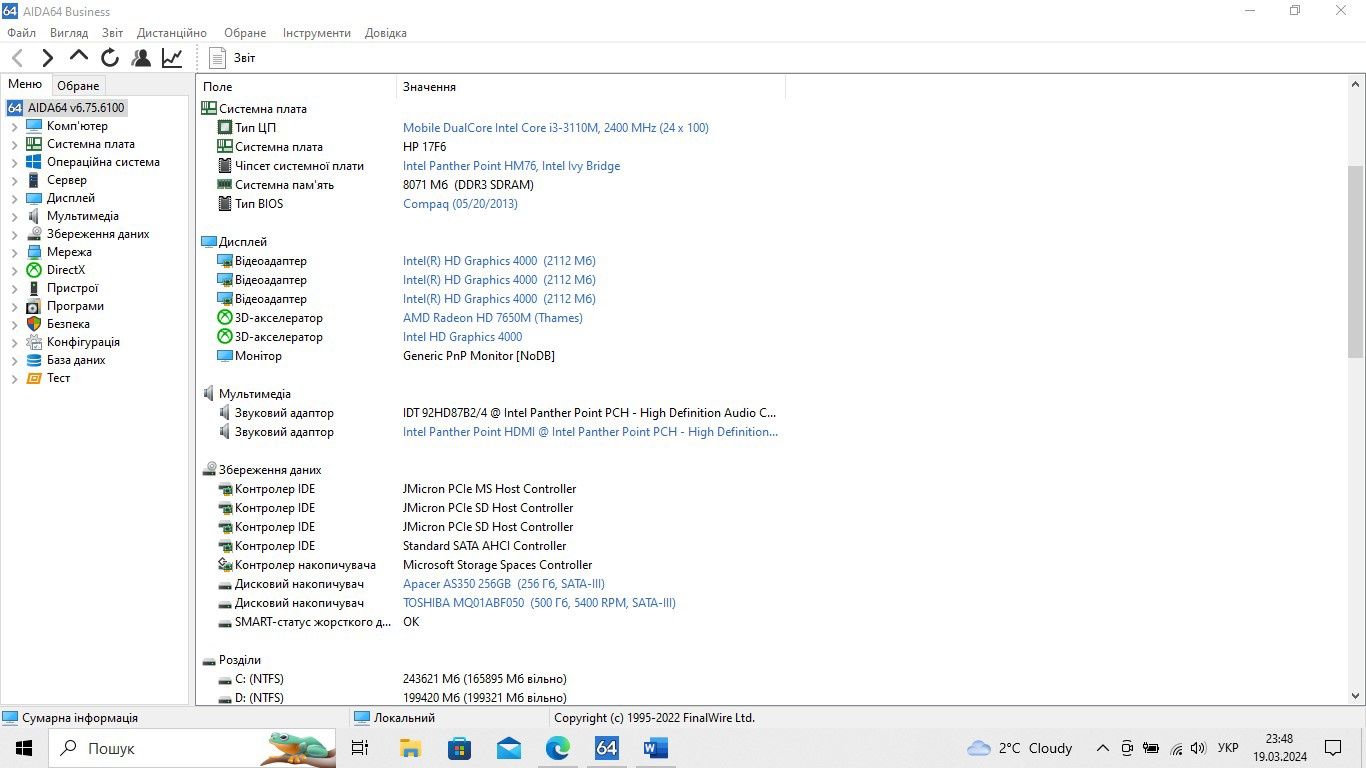Image resolution: width=1366 pixels, height=768 pixels.
Task: Open File Explorer from the taskbar
Action: pyautogui.click(x=410, y=748)
